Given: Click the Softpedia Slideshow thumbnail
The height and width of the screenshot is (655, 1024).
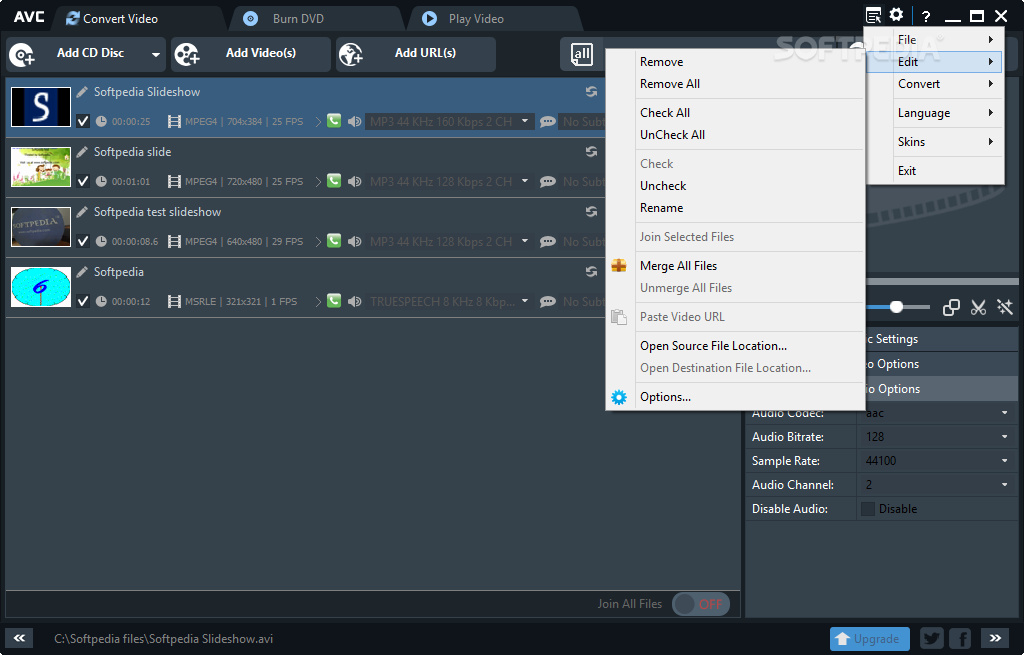Looking at the screenshot, I should 41,107.
